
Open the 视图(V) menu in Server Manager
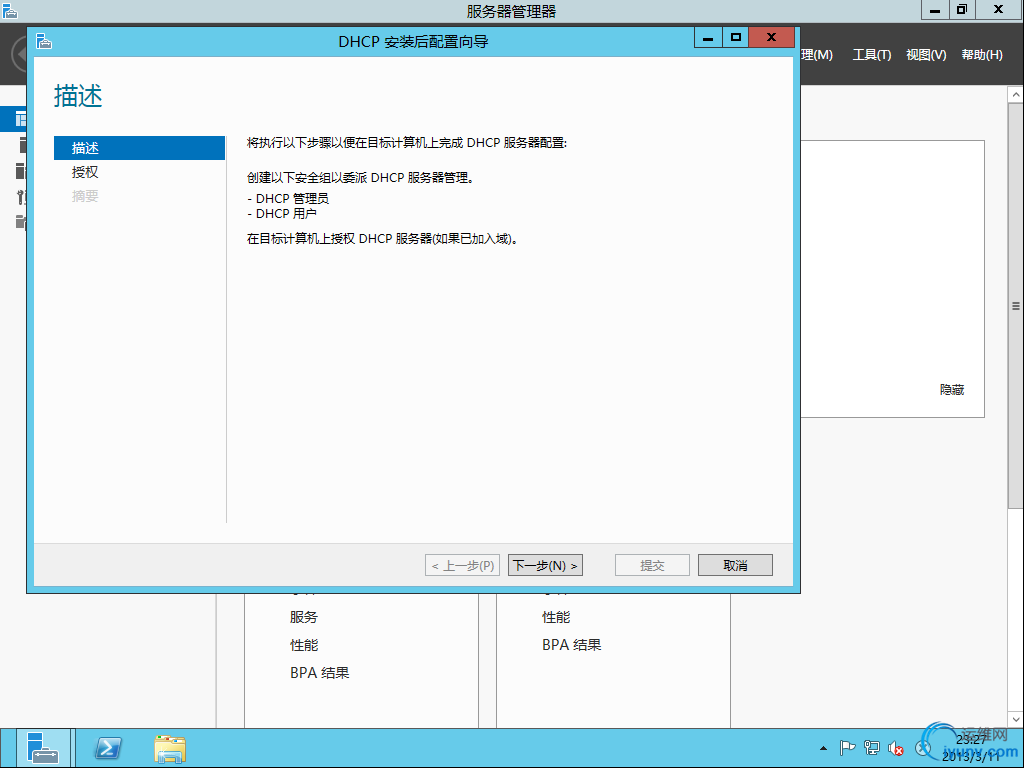coord(926,55)
